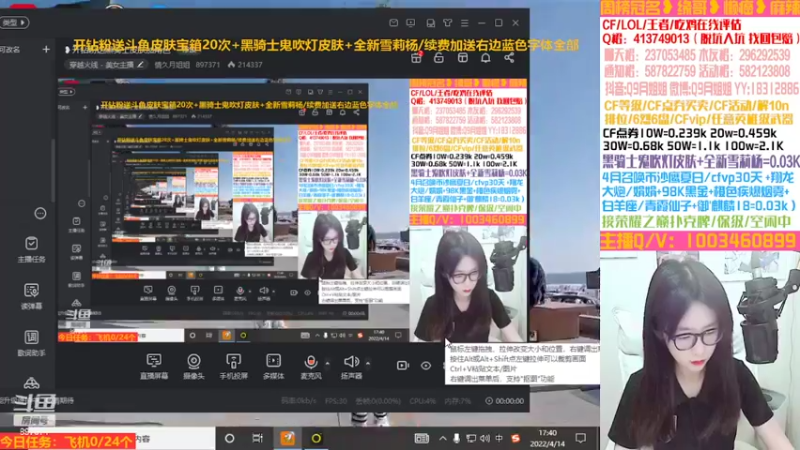Open the gift box icon with the red badge
Screen dimensions: 800x450
(x=416, y=58)
